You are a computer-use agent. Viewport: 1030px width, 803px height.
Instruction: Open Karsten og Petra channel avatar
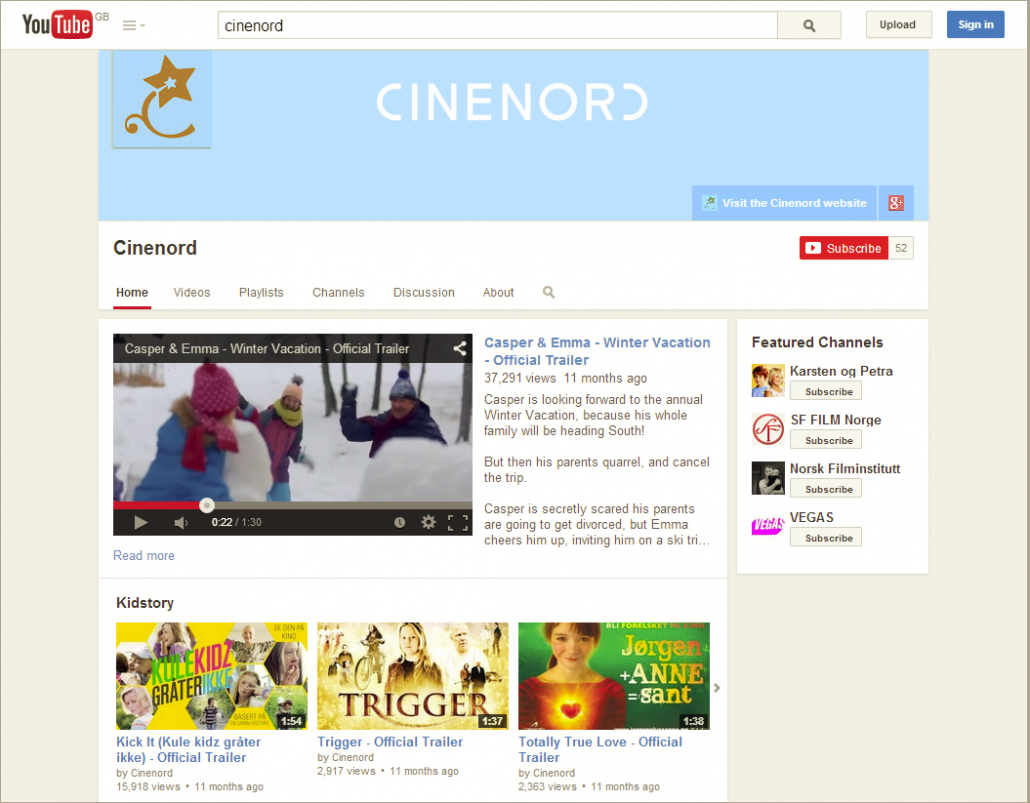pyautogui.click(x=768, y=381)
